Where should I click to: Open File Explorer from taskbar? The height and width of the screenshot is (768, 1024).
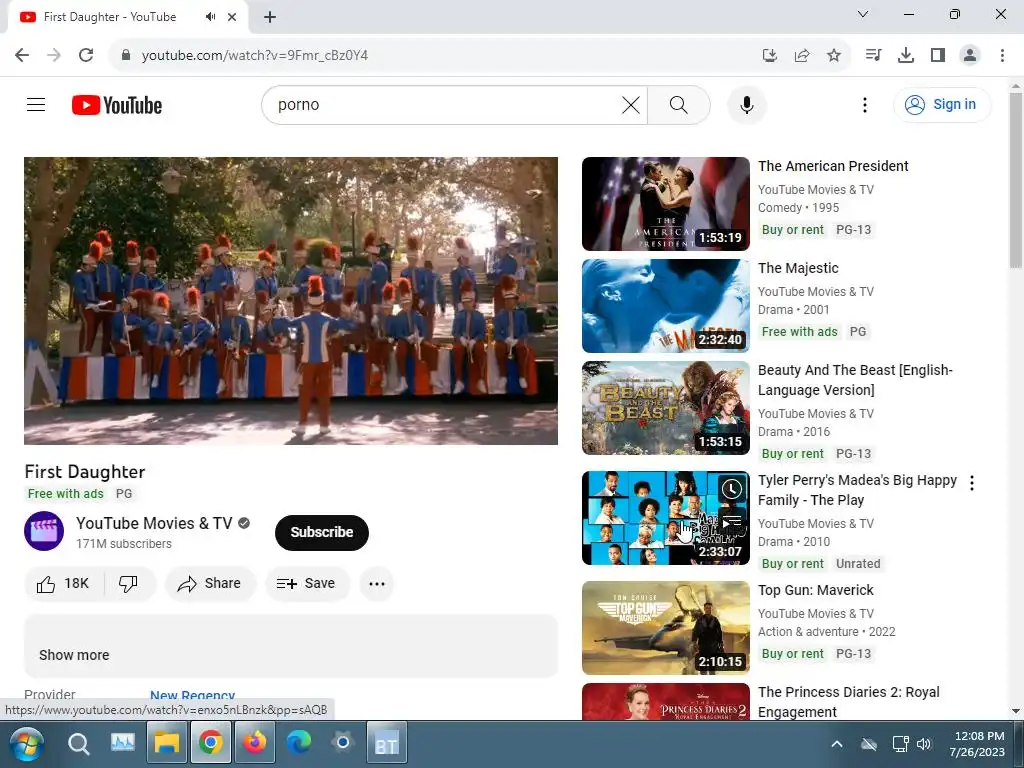pyautogui.click(x=167, y=743)
